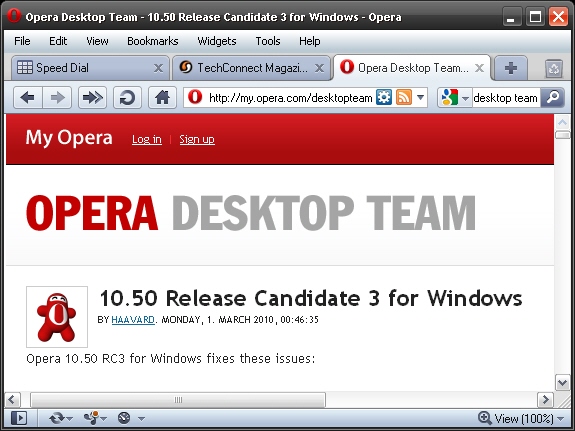Click the zoom magnifier icon beside View (100%)

click(484, 418)
